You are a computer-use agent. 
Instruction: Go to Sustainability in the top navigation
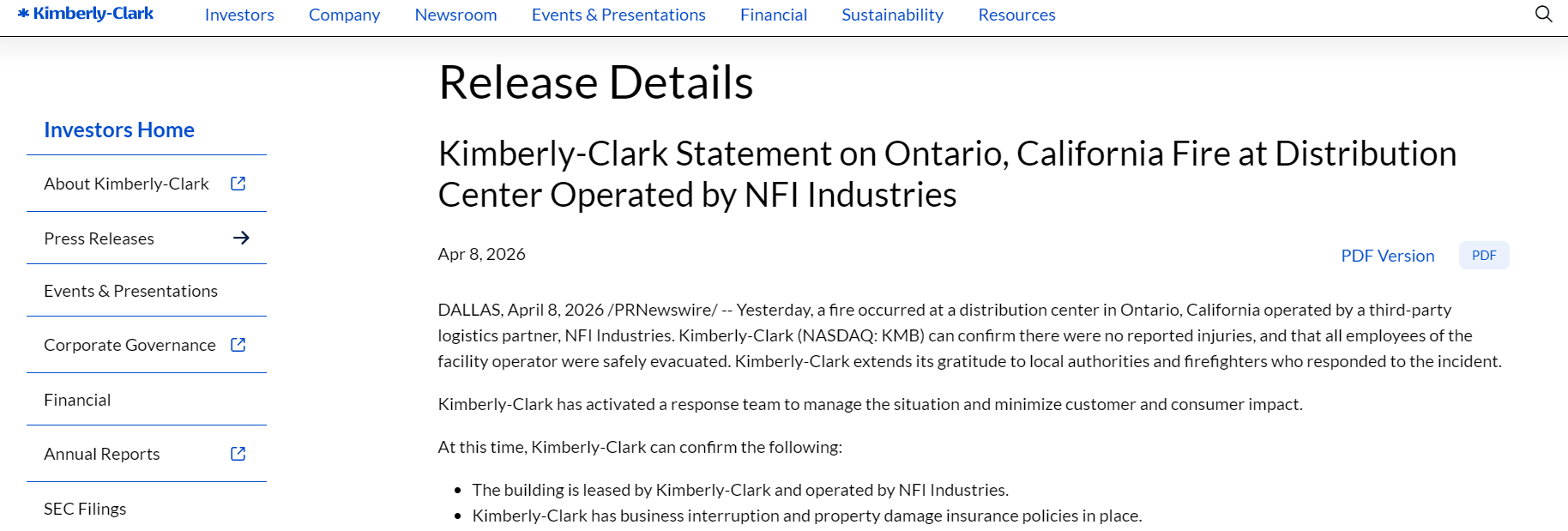[x=892, y=15]
